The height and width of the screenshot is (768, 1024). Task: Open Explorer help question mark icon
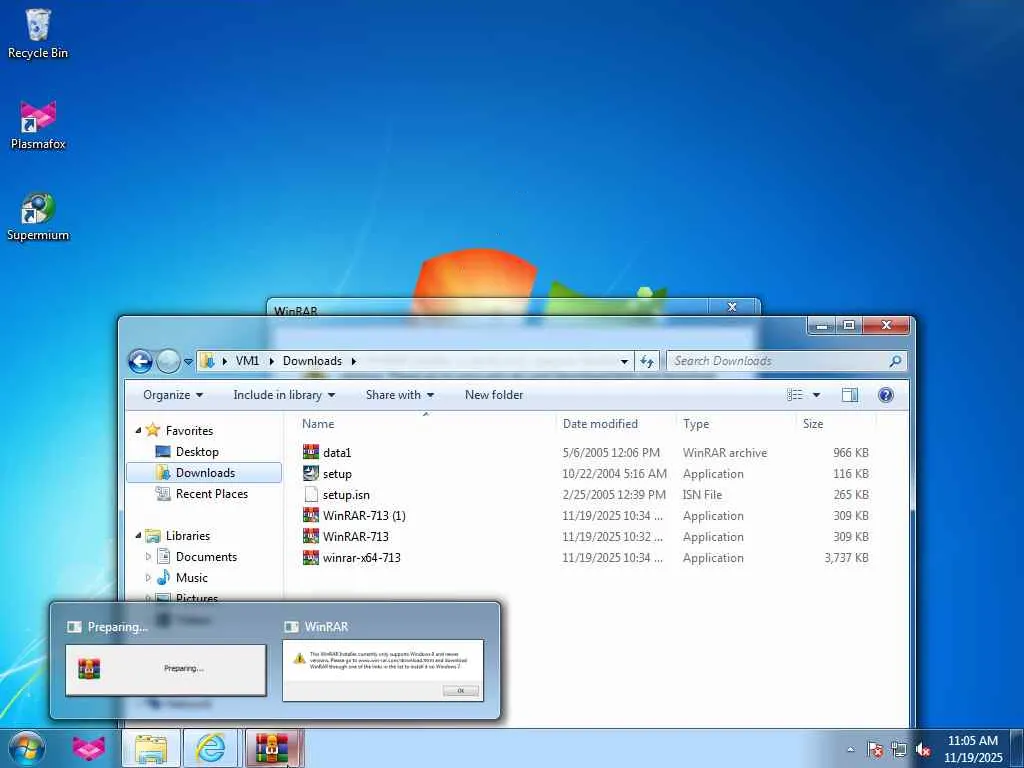[886, 394]
